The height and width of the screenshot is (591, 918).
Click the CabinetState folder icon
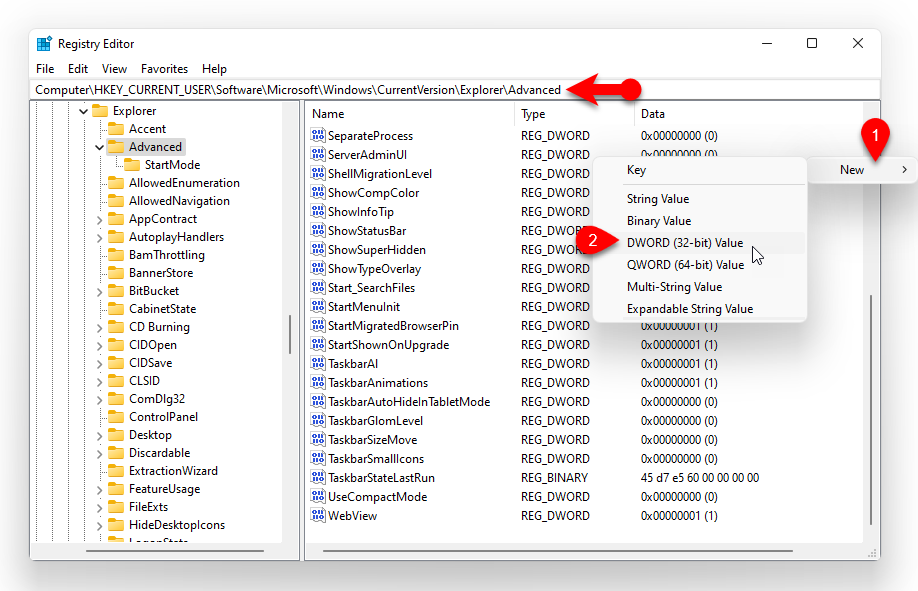[116, 309]
